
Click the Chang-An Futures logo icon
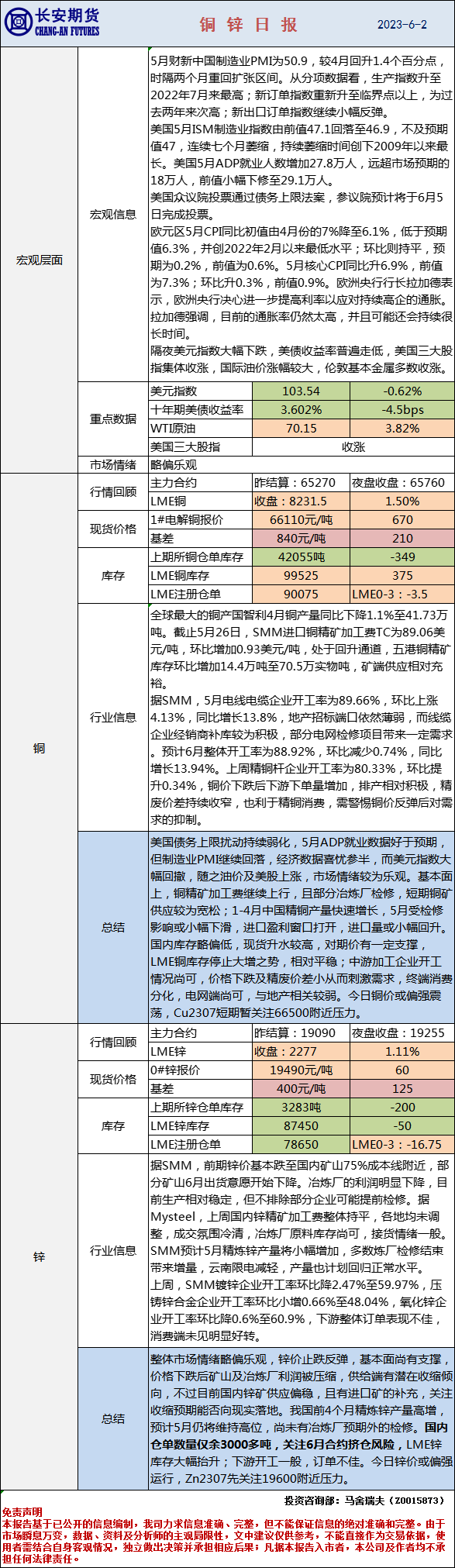click(x=17, y=22)
